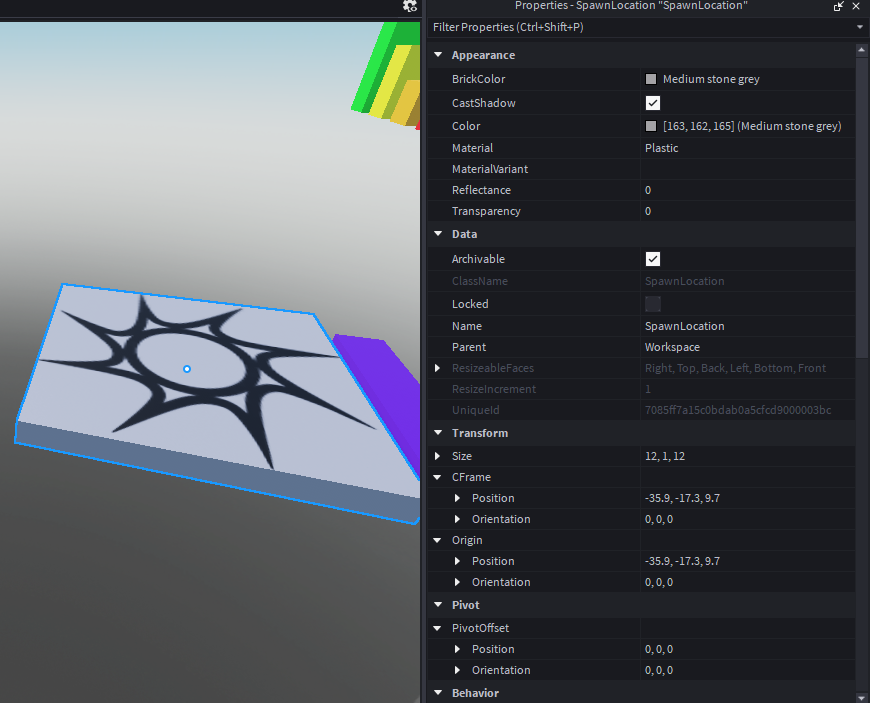Viewport: 870px width, 703px height.
Task: Expand the Position row under CFrame
Action: click(457, 498)
